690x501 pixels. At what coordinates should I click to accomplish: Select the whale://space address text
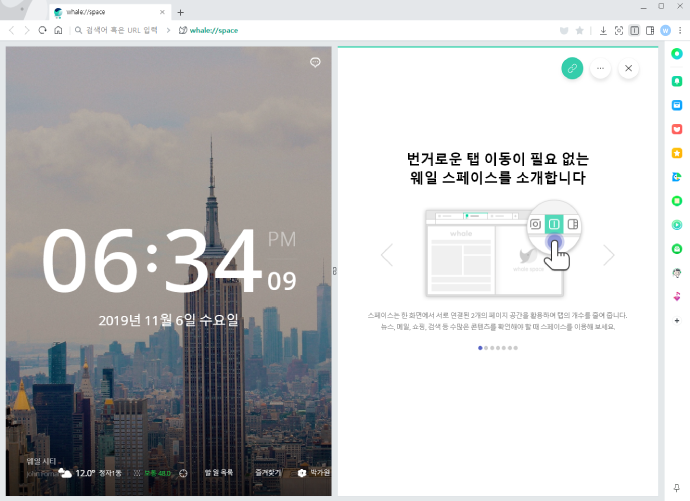point(214,30)
